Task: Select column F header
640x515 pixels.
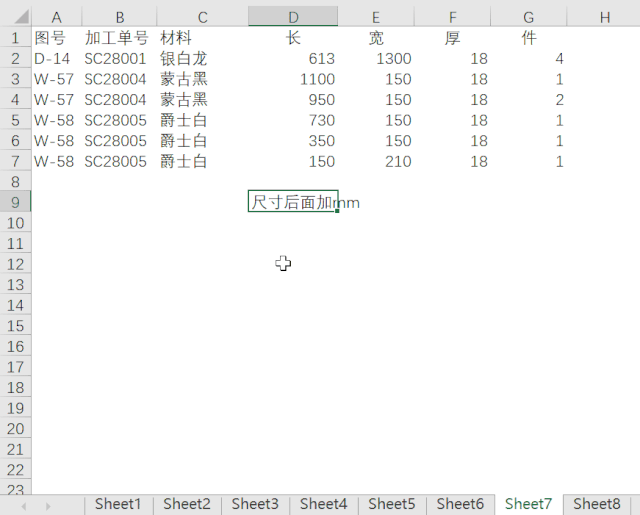Action: tap(452, 17)
